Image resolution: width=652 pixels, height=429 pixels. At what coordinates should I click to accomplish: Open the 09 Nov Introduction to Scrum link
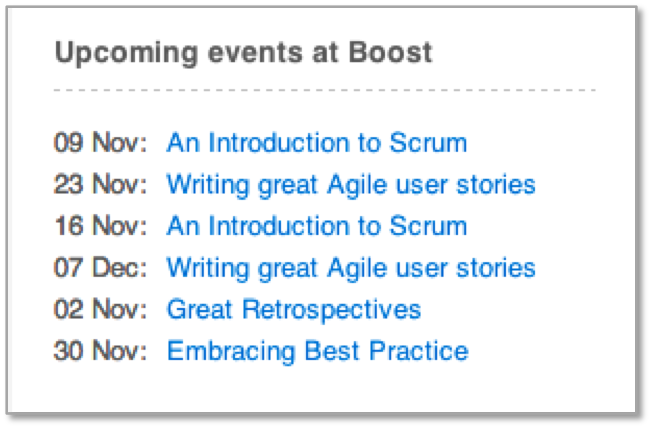tap(317, 143)
